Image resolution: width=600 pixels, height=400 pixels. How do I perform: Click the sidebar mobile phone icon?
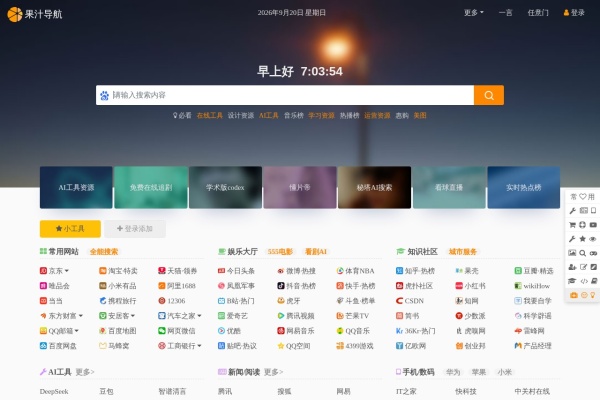point(593,211)
